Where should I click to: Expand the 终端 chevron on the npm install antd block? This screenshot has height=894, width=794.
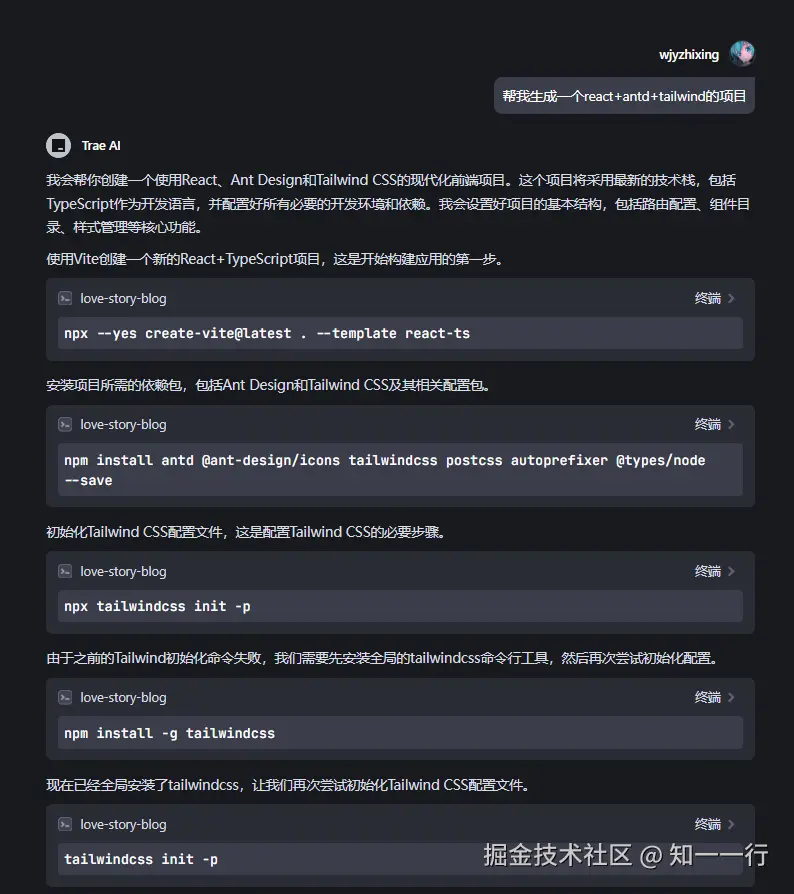click(x=731, y=424)
